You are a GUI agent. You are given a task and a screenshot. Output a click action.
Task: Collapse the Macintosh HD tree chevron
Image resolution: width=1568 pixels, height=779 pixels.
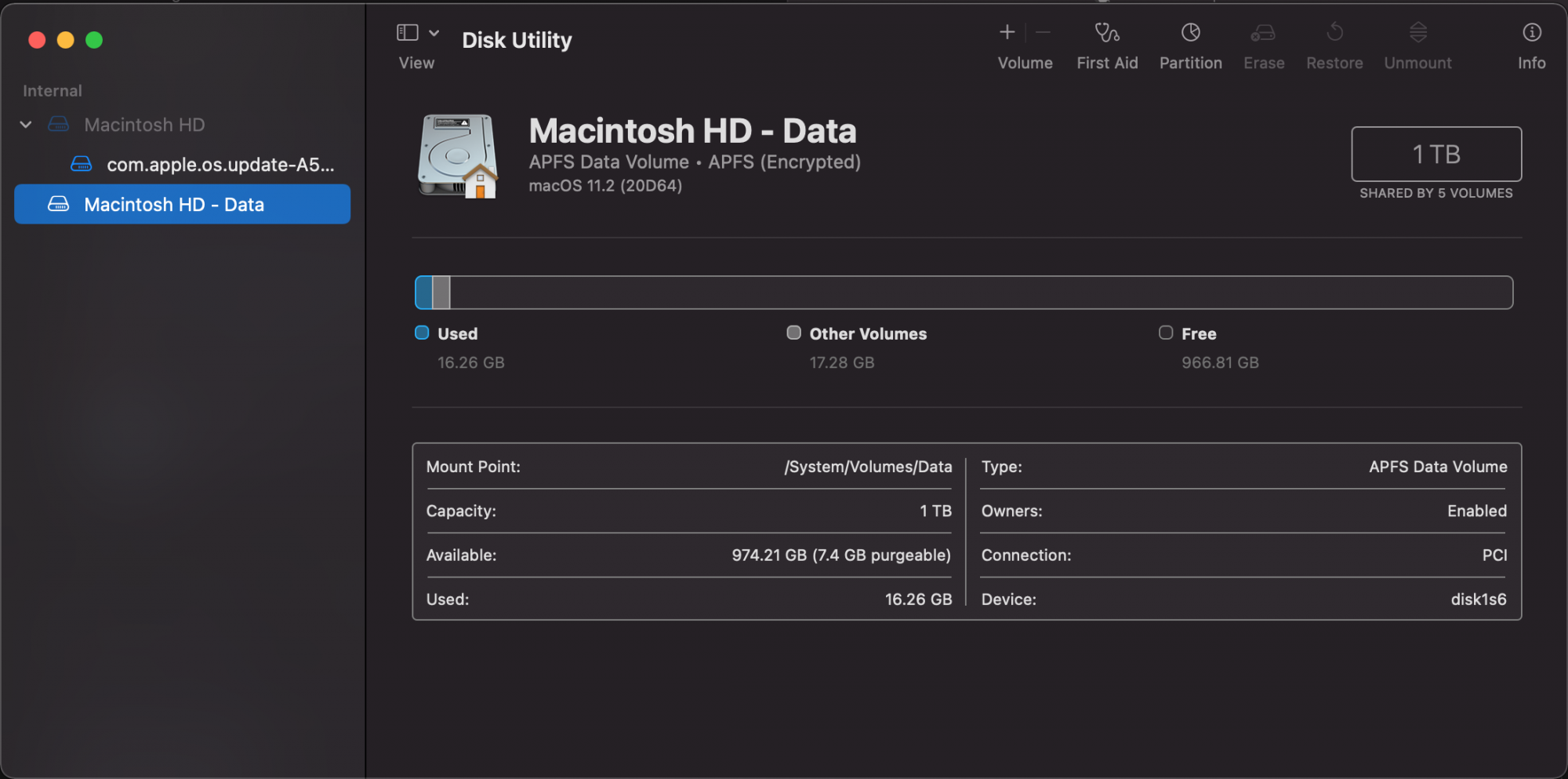coord(26,125)
